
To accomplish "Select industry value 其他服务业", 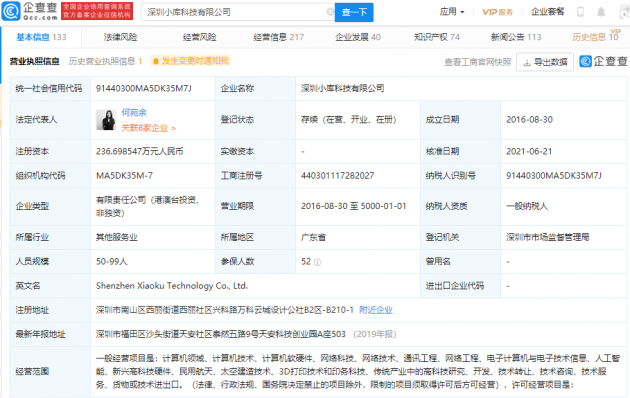I will point(117,237).
